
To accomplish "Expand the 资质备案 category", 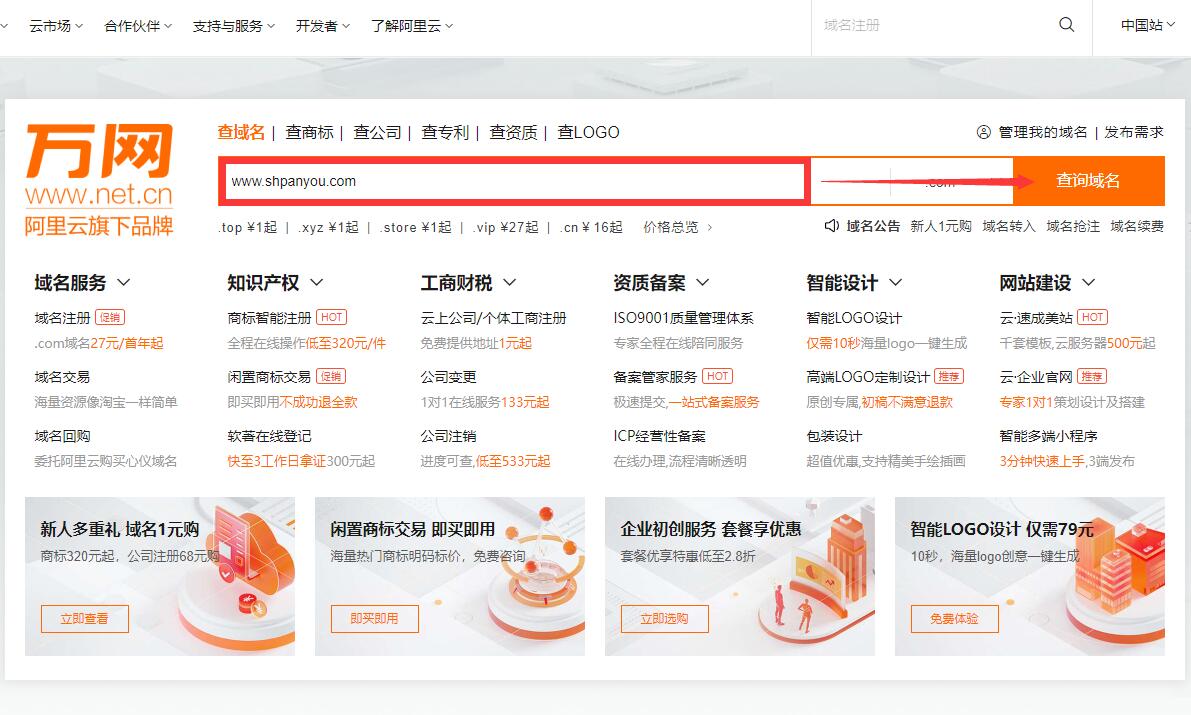I will tap(661, 283).
